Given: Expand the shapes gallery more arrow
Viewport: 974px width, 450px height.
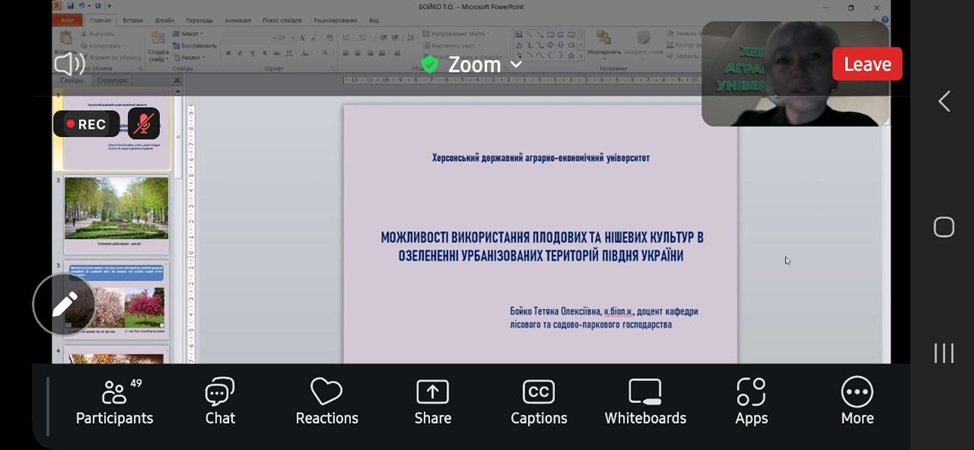Looking at the screenshot, I should pos(581,56).
